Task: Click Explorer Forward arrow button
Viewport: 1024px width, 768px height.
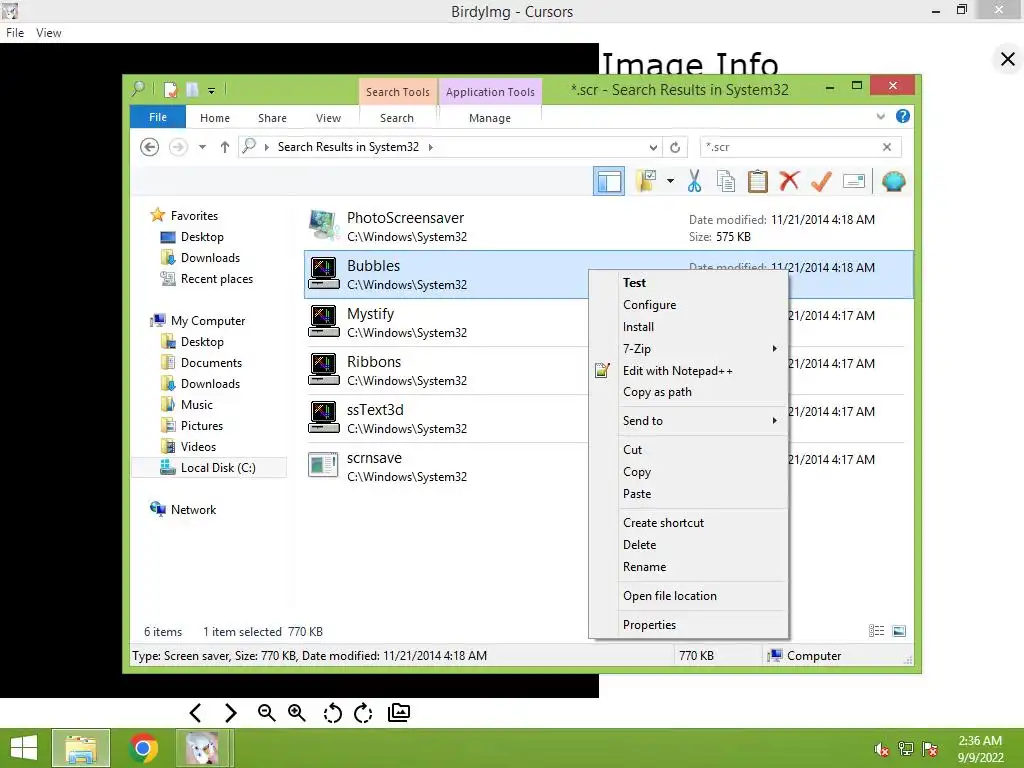Action: coord(178,147)
